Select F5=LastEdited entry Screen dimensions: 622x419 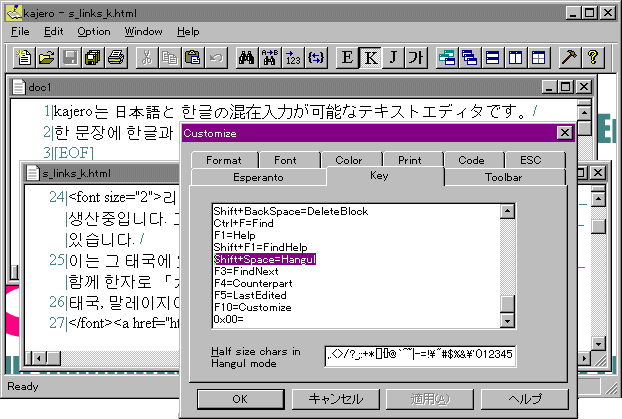250,295
